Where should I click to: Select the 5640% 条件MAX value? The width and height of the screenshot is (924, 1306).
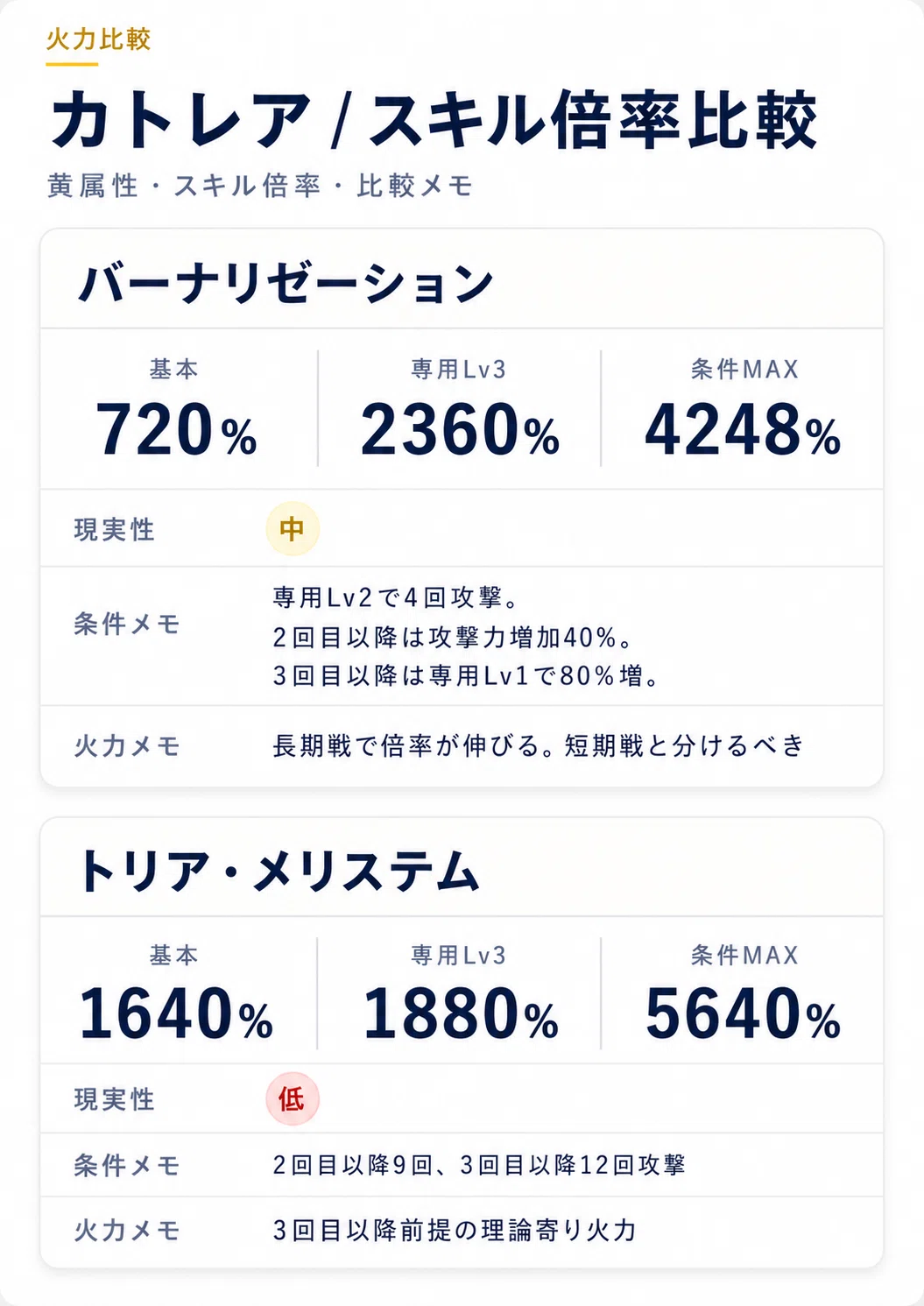coord(743,1014)
